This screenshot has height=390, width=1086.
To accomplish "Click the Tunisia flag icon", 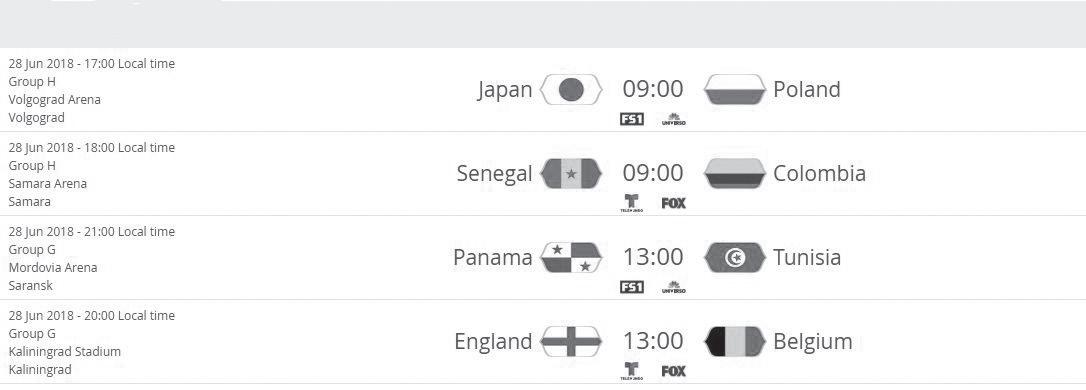I will pos(735,257).
